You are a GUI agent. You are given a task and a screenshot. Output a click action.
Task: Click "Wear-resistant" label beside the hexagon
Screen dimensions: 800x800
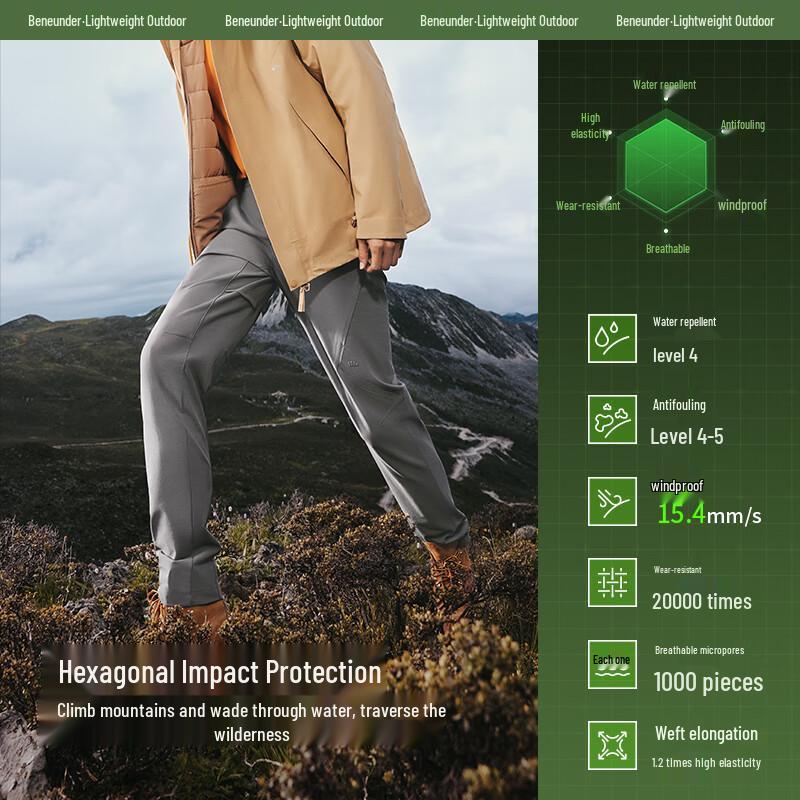click(x=588, y=206)
